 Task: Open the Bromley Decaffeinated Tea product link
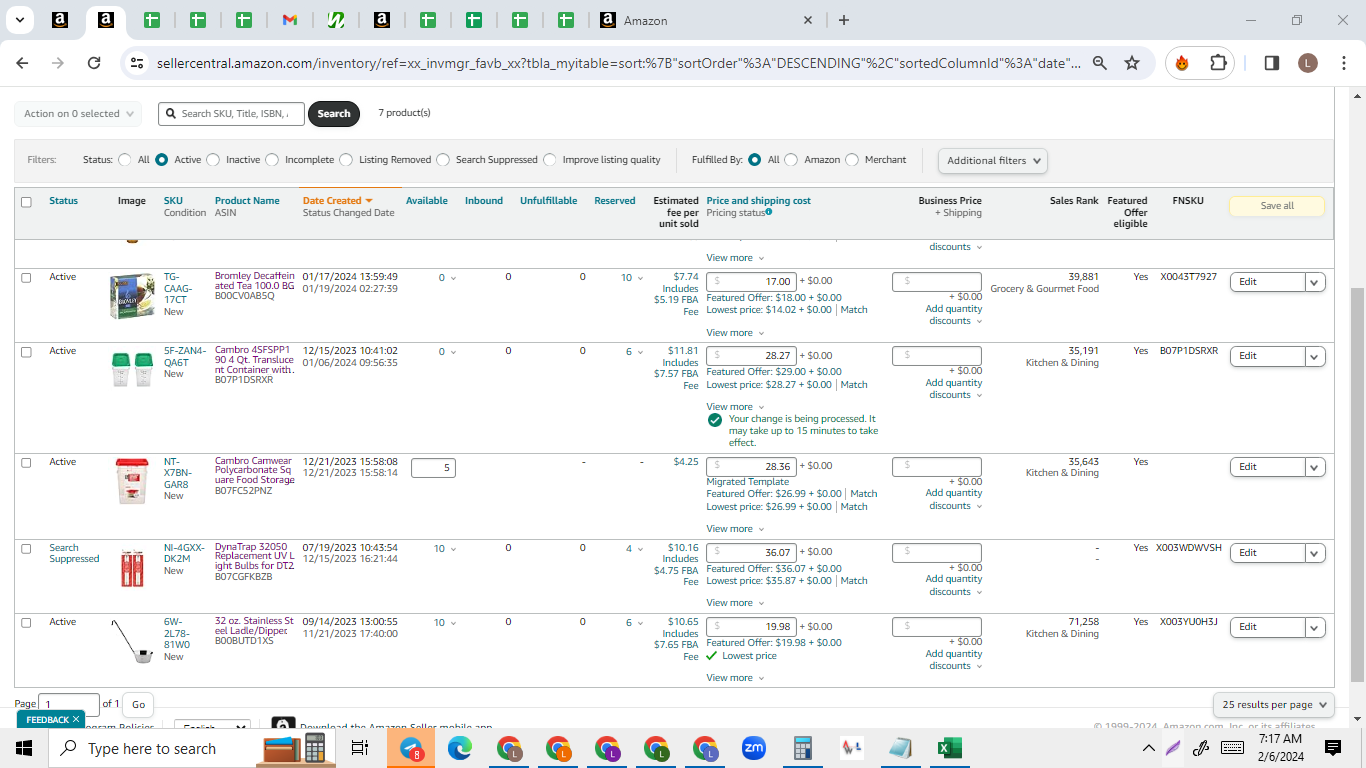click(x=255, y=281)
